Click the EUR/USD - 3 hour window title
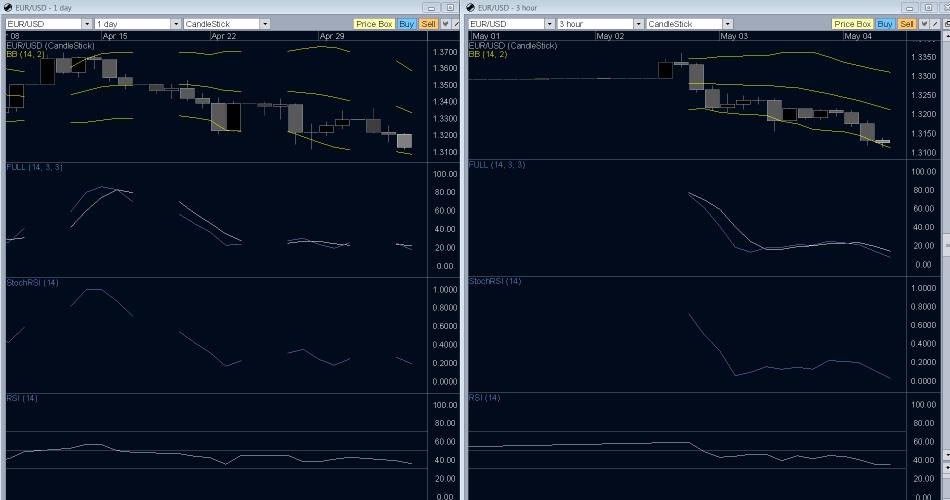 (507, 8)
